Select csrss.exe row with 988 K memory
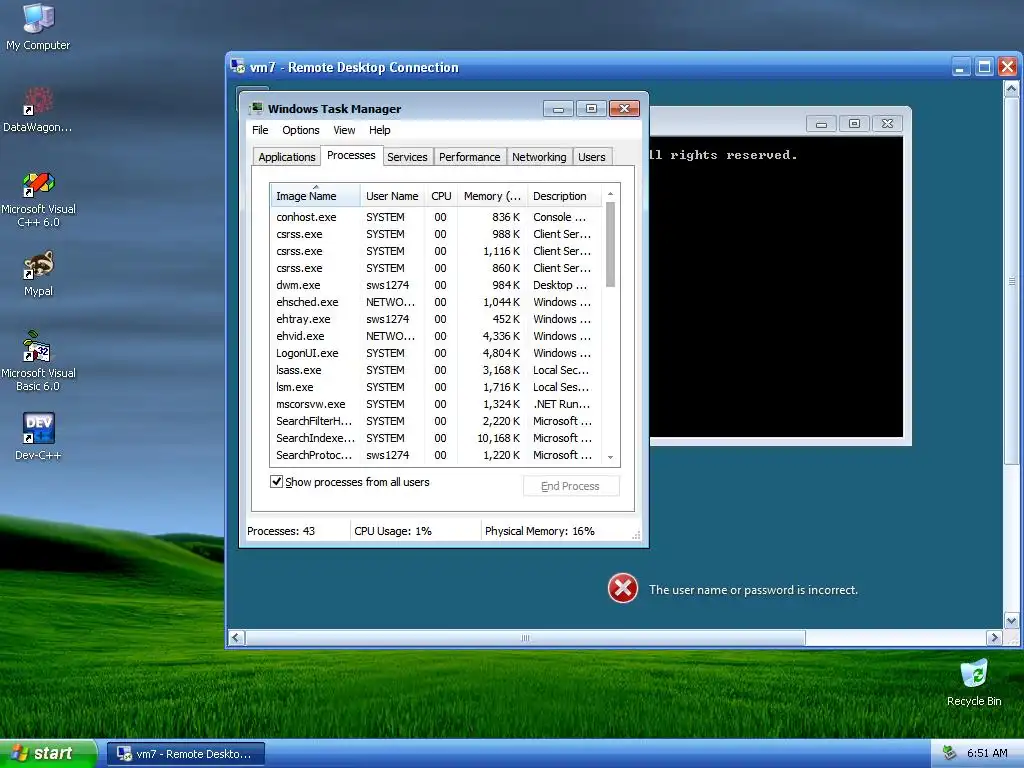Screen dimensions: 1024x768 pyautogui.click(x=436, y=234)
